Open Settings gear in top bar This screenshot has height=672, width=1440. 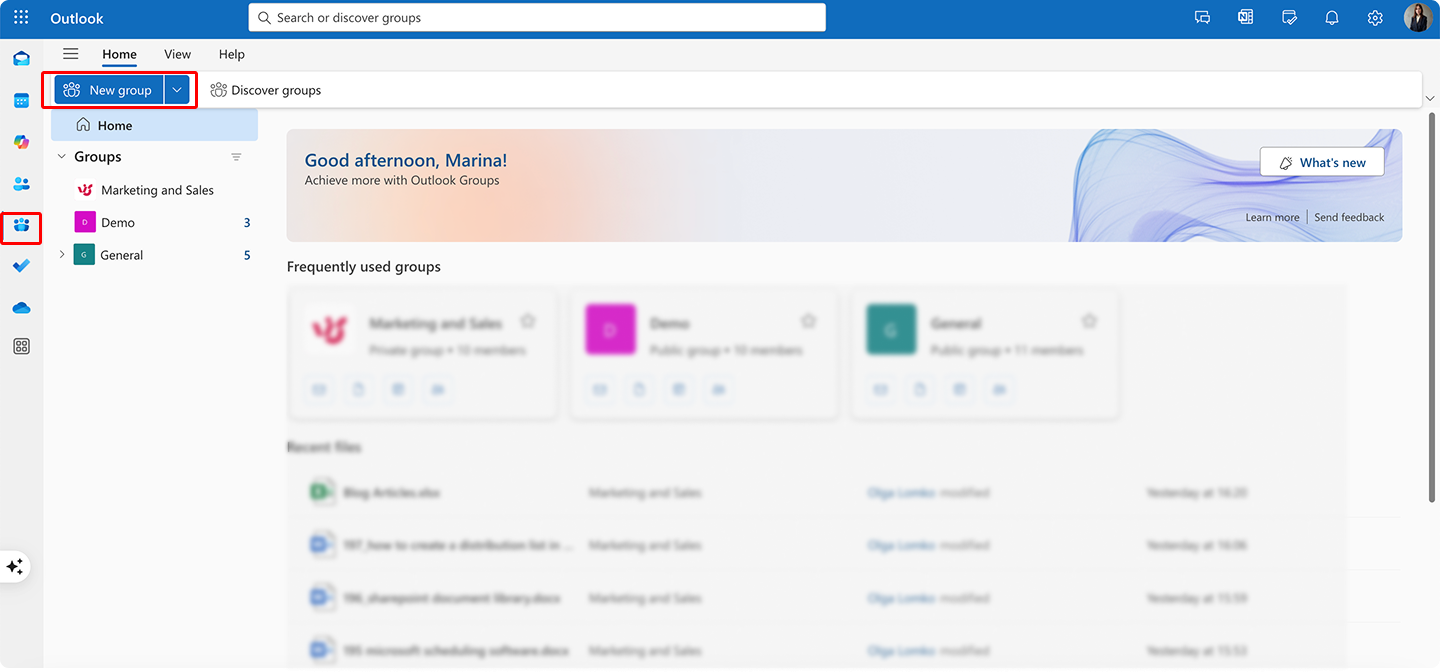click(x=1375, y=17)
